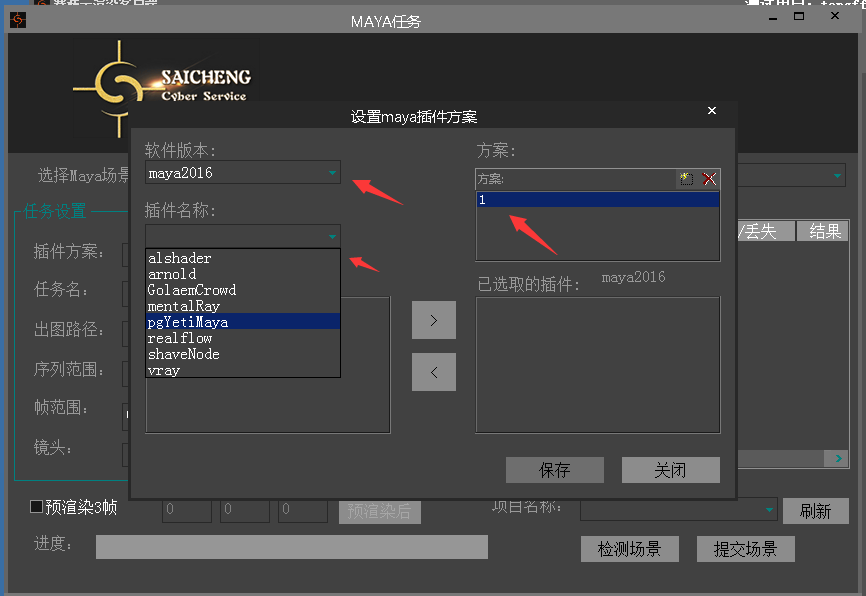Image resolution: width=866 pixels, height=596 pixels.
Task: Click the remove plugin left arrow button
Action: tap(433, 372)
